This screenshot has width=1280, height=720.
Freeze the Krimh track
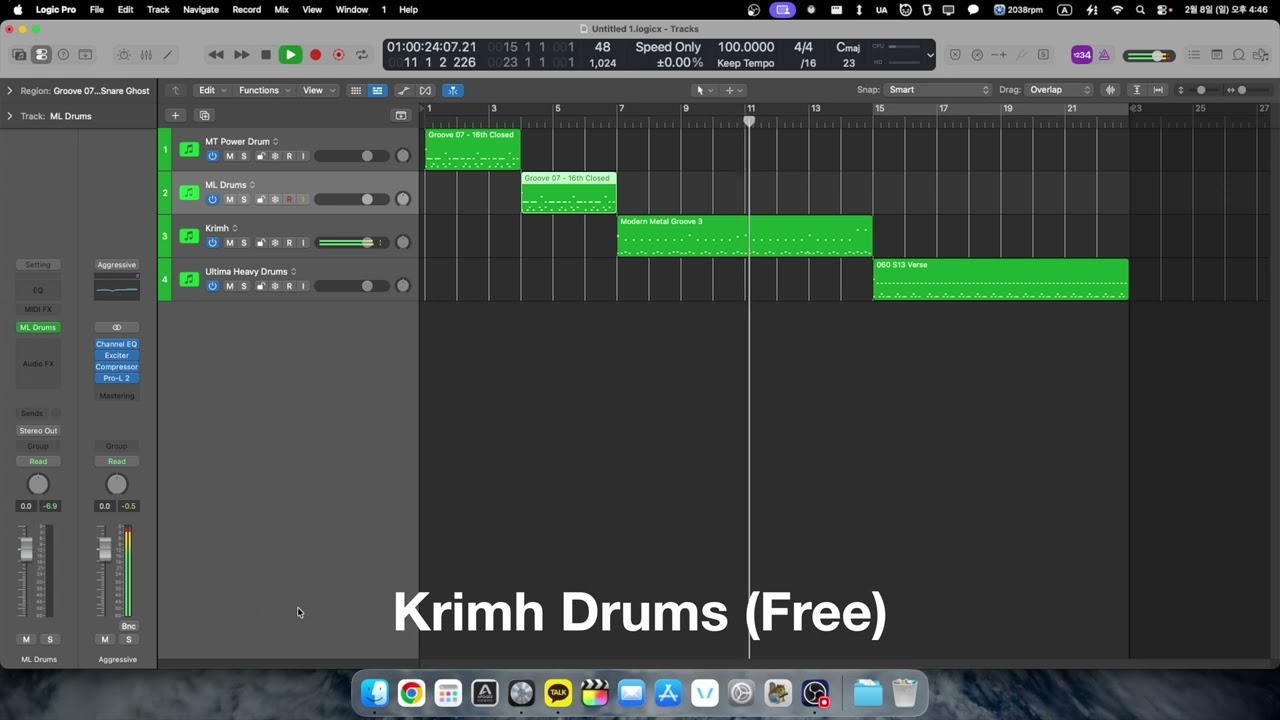click(x=275, y=243)
